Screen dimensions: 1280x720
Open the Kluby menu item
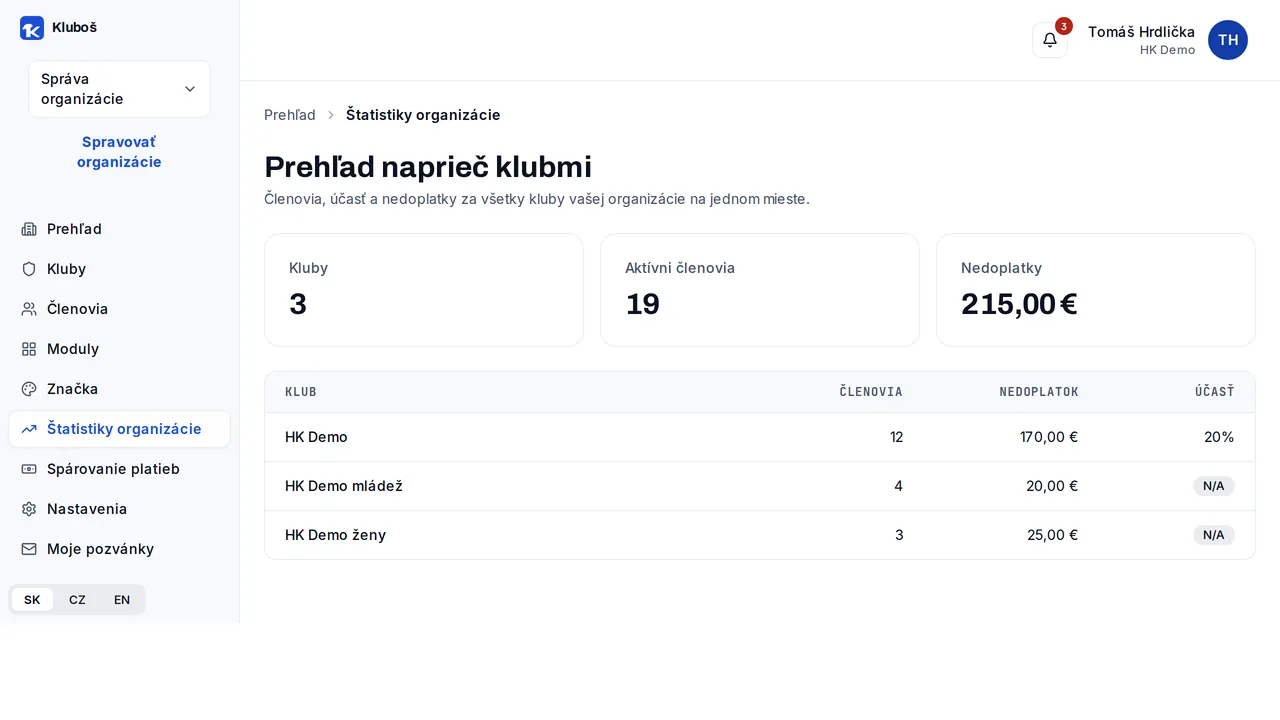(x=119, y=269)
